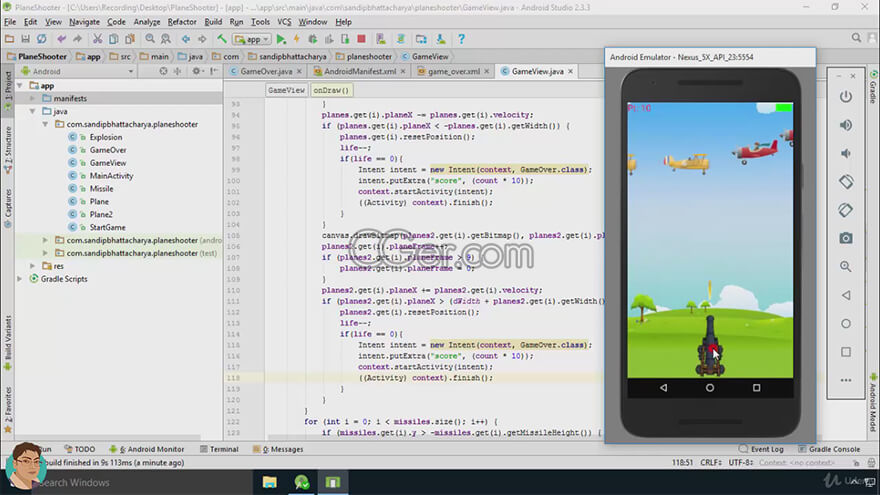Click the Open folder toolbar icon
880x495 pixels.
tap(10, 39)
